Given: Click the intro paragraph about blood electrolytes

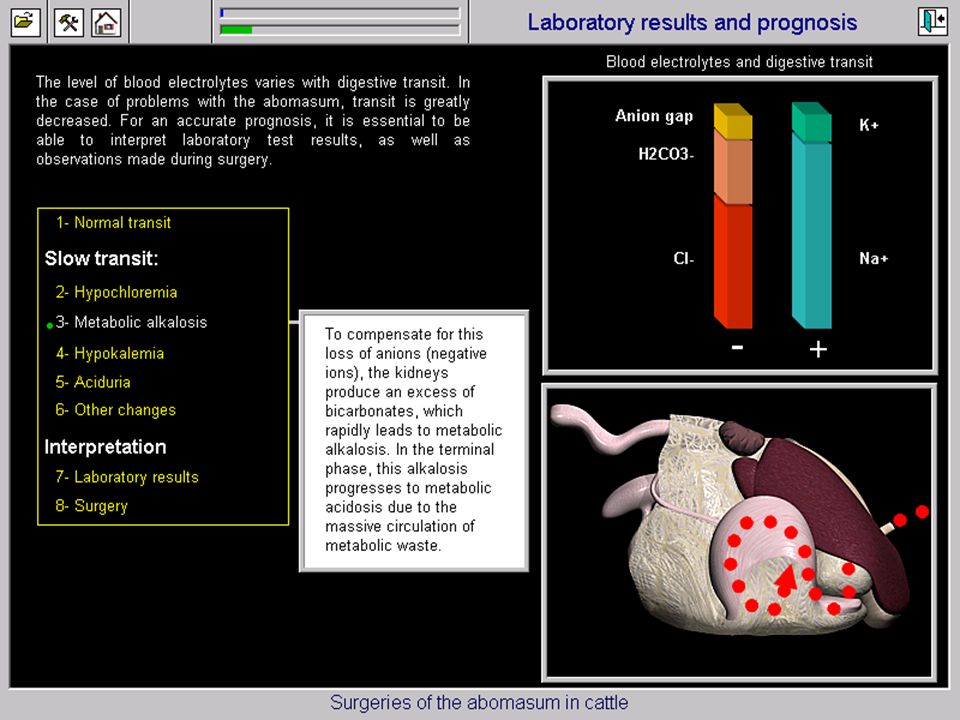Looking at the screenshot, I should 253,121.
